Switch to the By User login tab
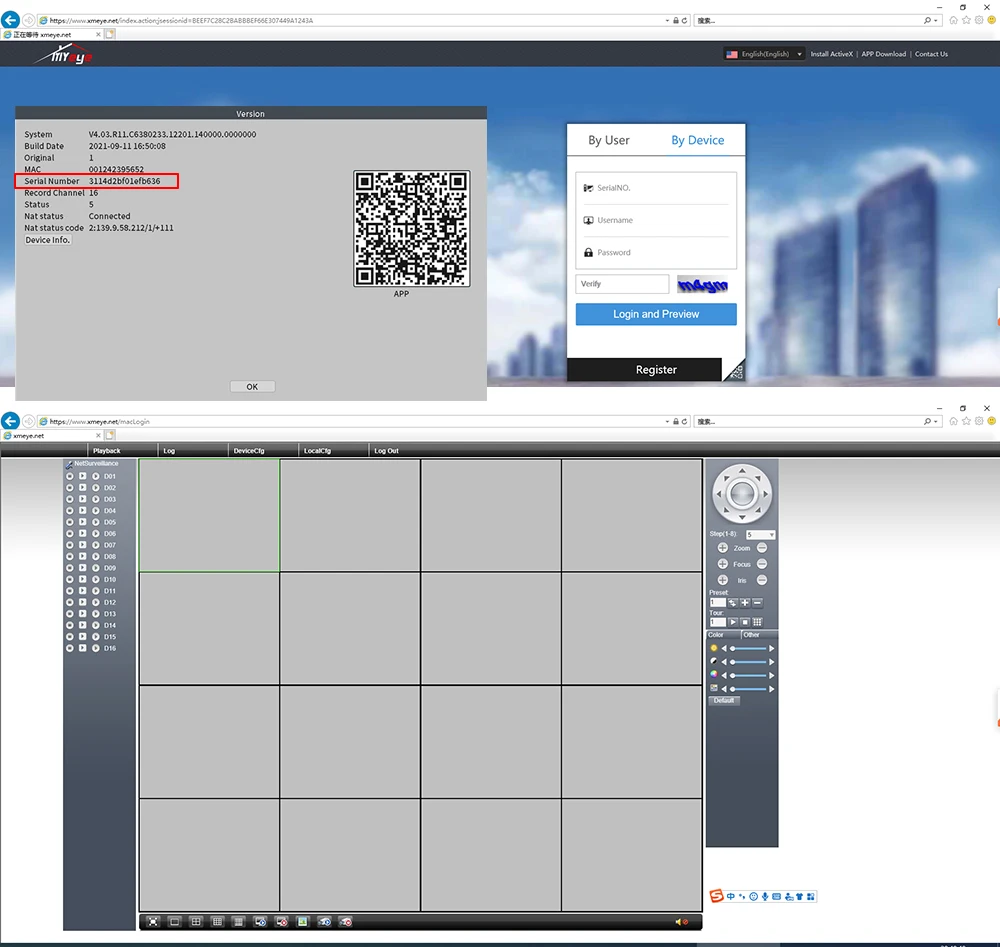The image size is (1000, 947). coord(608,140)
